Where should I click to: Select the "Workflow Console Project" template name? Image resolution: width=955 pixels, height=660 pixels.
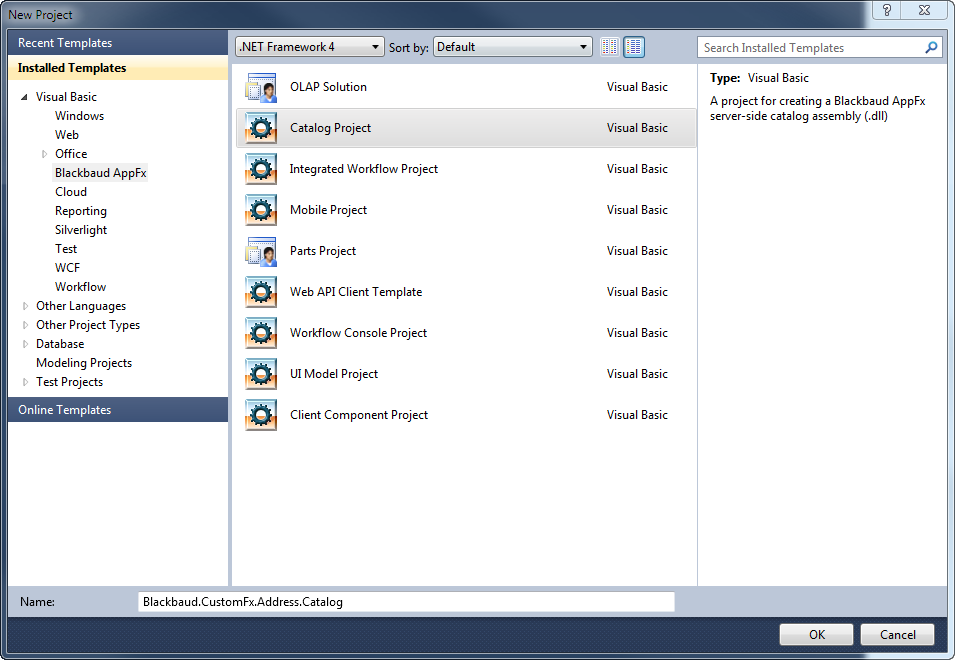[x=358, y=332]
